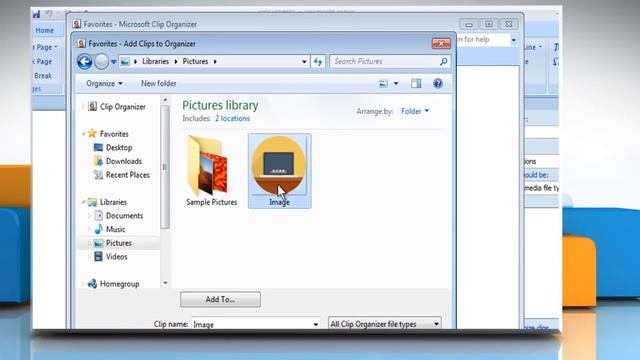Go back using the blue Back arrow
The height and width of the screenshot is (360, 640).
coord(84,62)
